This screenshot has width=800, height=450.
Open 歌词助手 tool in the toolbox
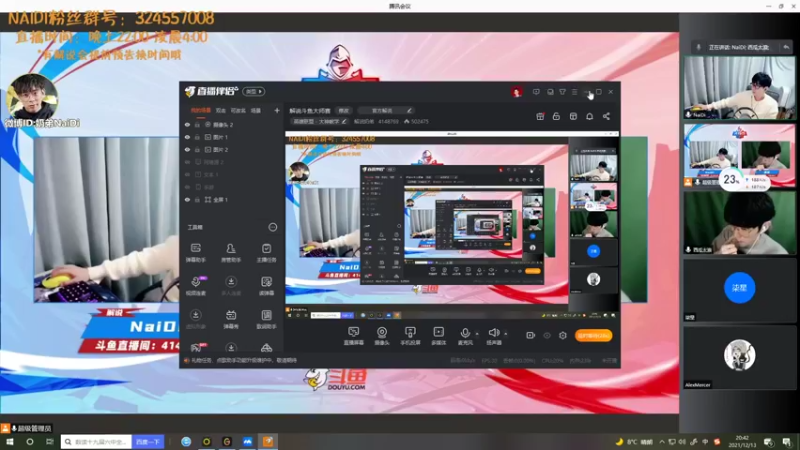click(x=266, y=319)
